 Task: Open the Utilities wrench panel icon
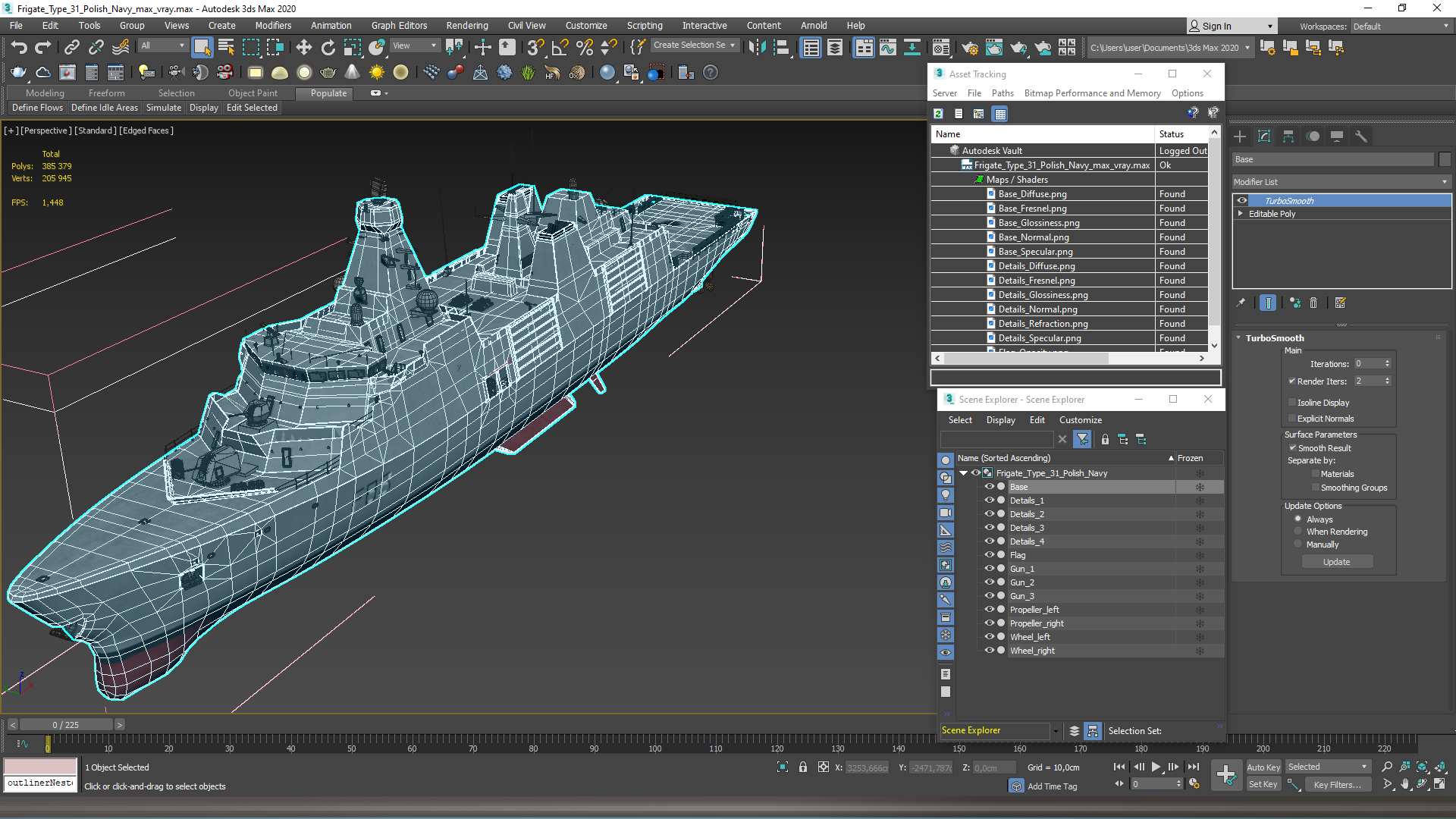point(1361,136)
